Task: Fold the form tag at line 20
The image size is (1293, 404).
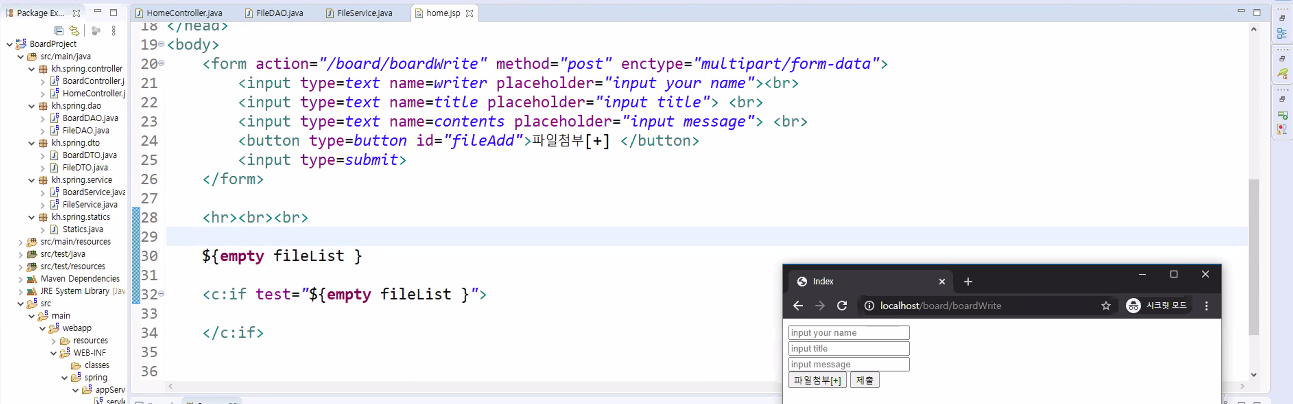Action: [x=161, y=64]
